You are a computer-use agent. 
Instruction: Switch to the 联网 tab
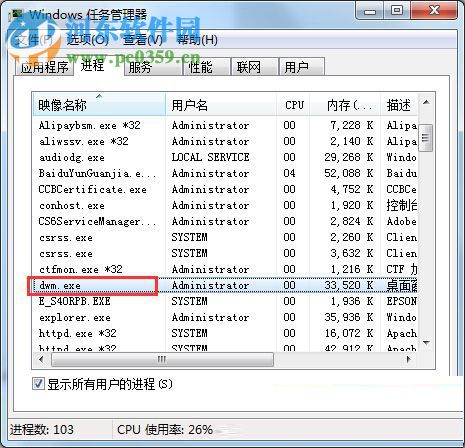tap(255, 67)
